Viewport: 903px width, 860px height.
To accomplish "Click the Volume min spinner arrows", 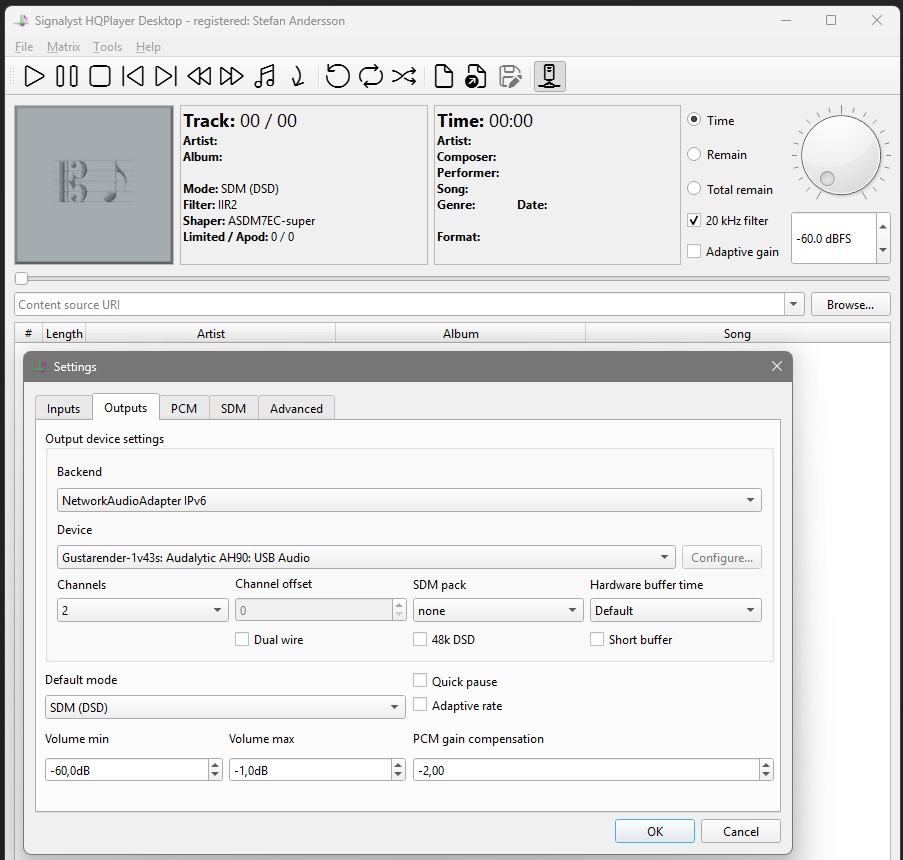I will (215, 770).
